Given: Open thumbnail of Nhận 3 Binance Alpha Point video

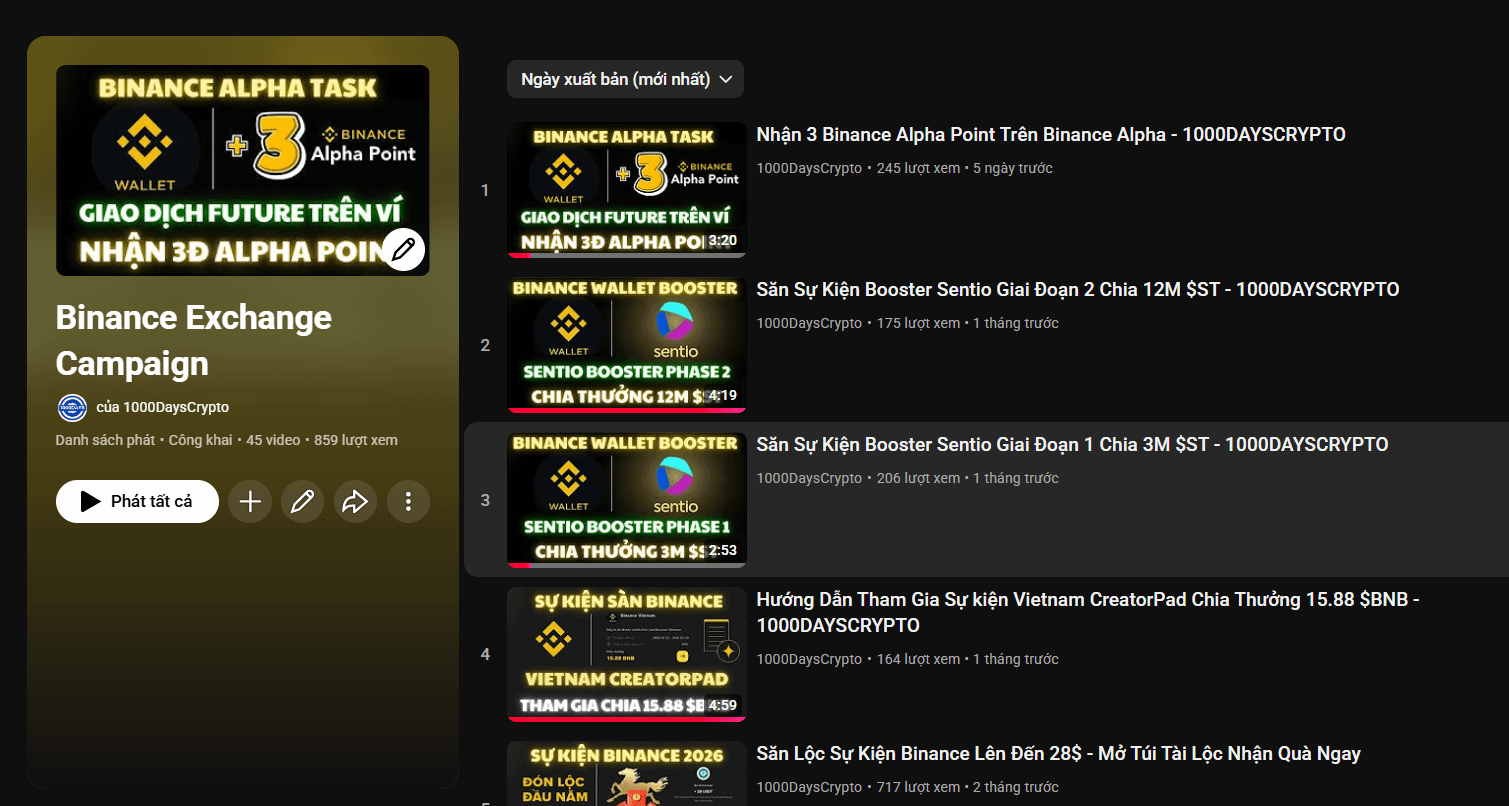Looking at the screenshot, I should (627, 190).
